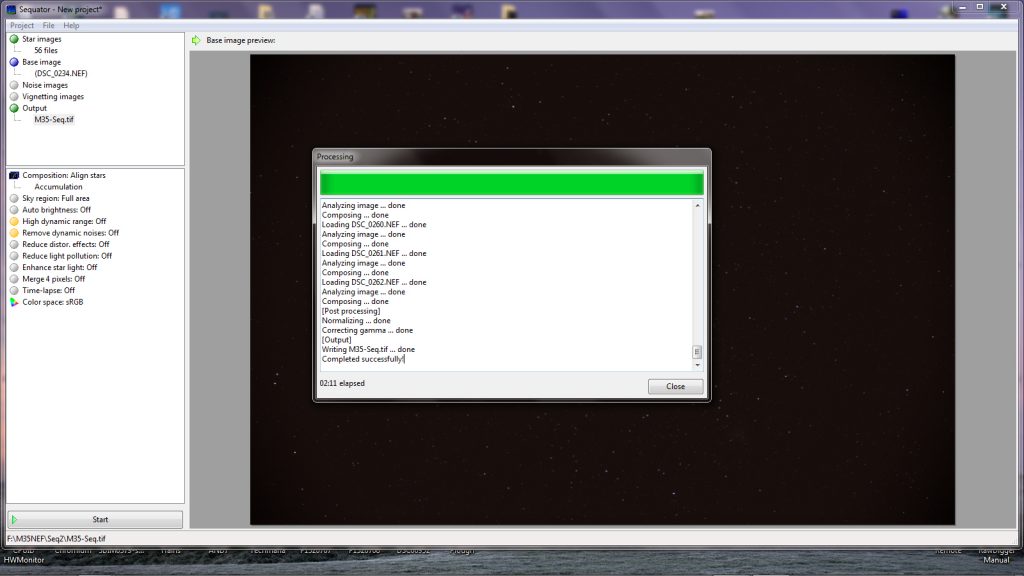This screenshot has width=1024, height=576.
Task: Select the Accumulation sub-item
Action: pyautogui.click(x=58, y=187)
